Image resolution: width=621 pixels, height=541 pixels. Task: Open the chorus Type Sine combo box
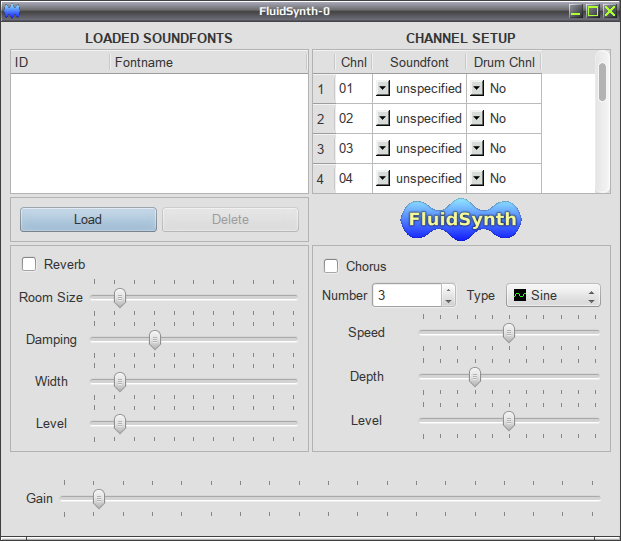tap(553, 295)
